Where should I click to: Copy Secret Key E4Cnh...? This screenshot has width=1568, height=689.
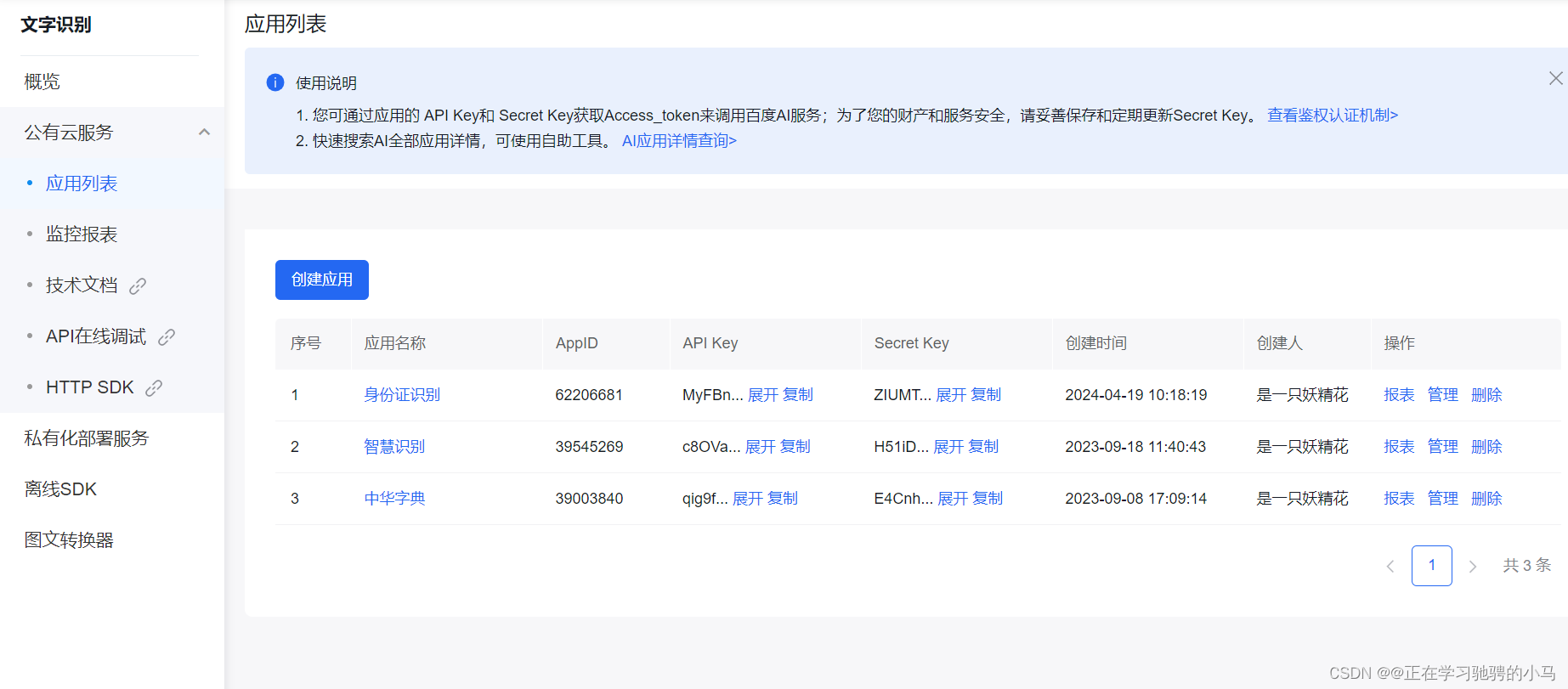988,499
